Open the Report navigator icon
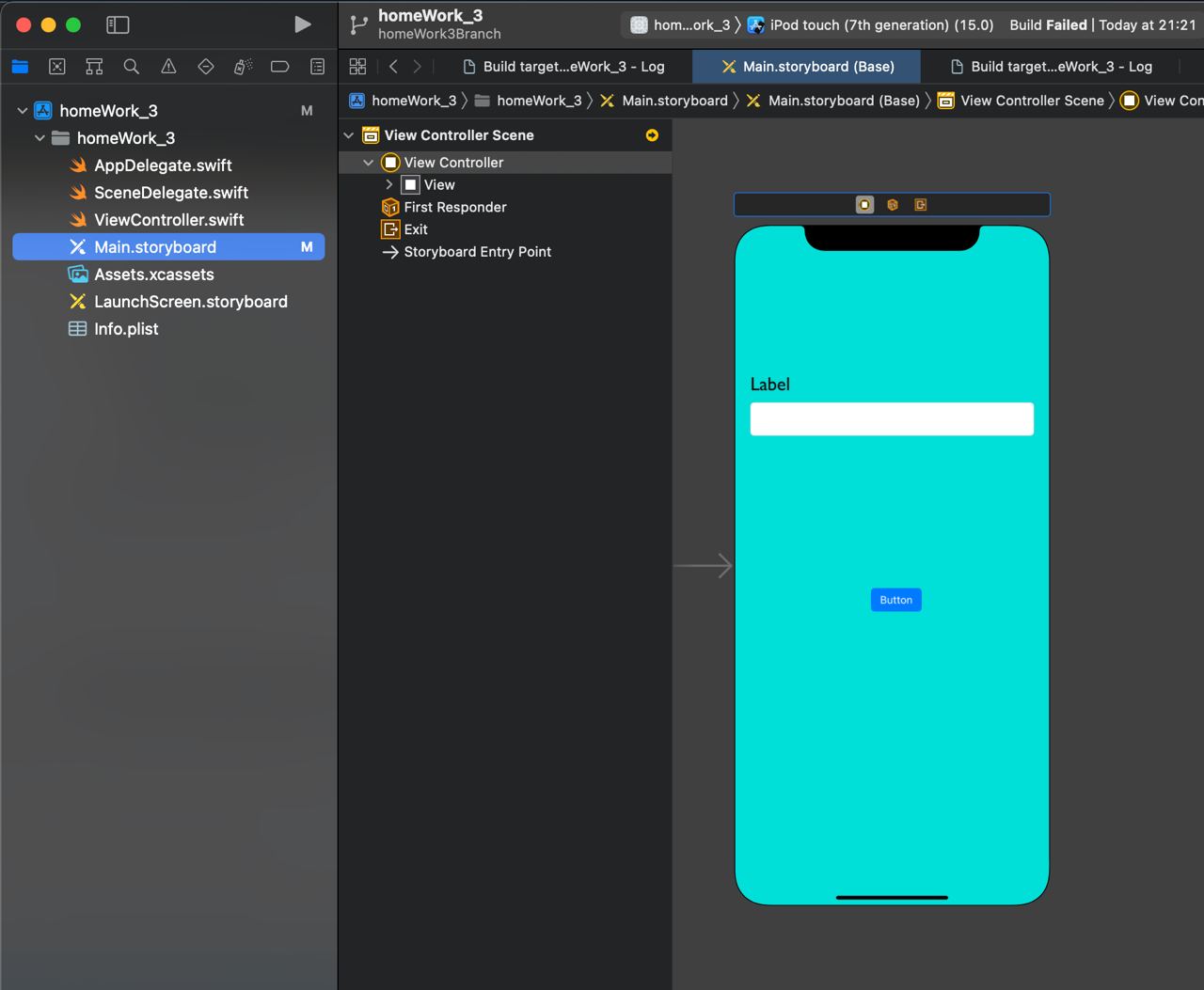This screenshot has width=1204, height=990. click(317, 66)
